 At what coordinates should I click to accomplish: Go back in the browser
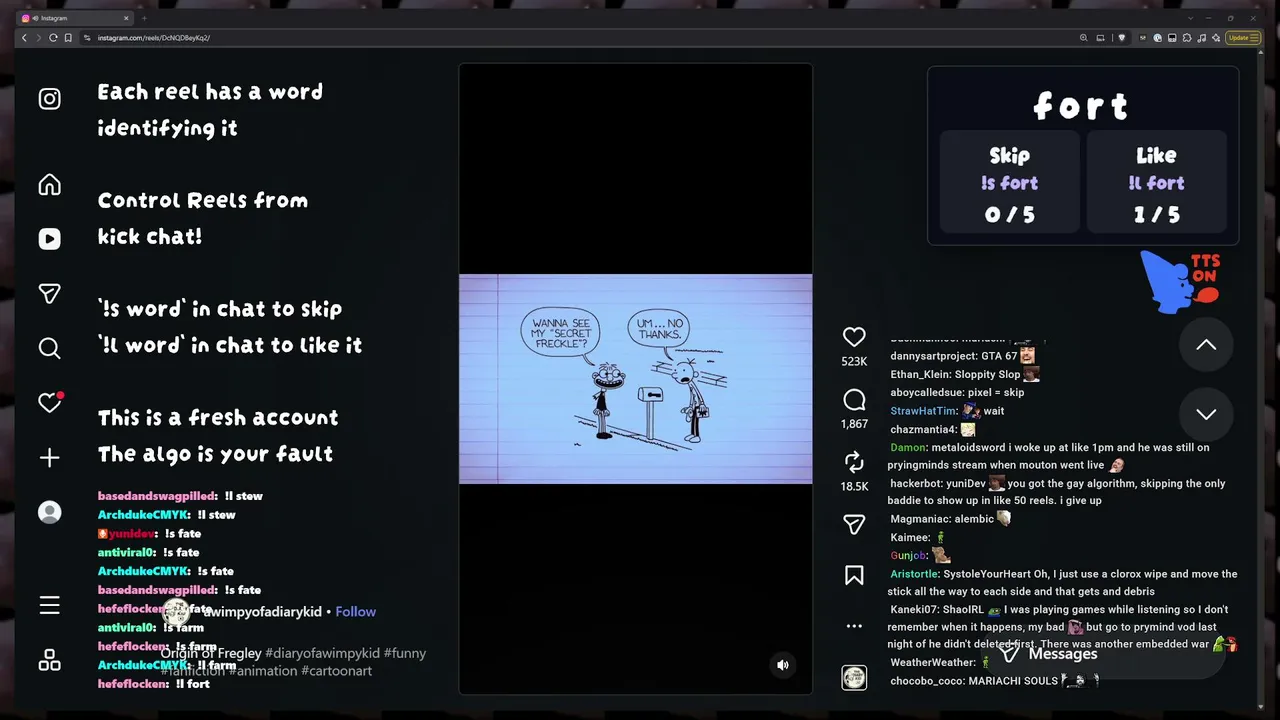25,38
